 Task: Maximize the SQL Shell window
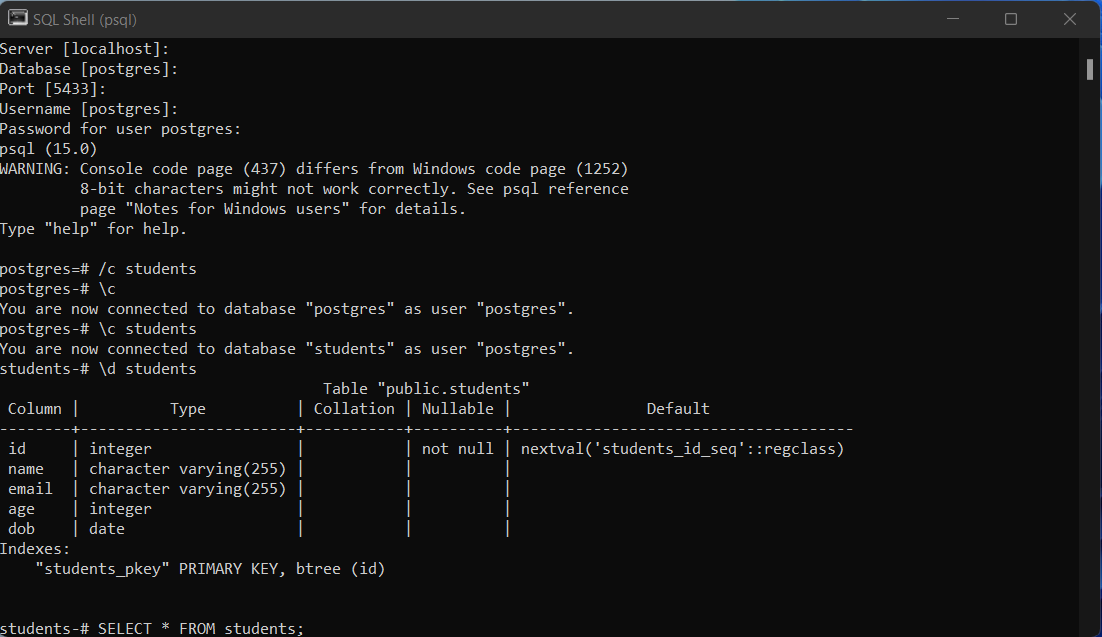1010,19
